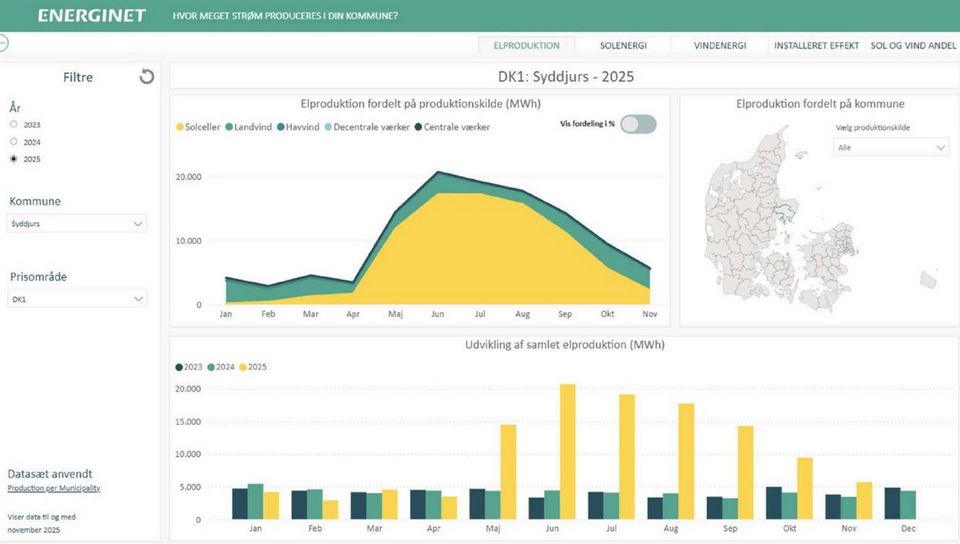Image resolution: width=960 pixels, height=544 pixels.
Task: Click the collapse circle icon at left edge
Action: point(3,43)
